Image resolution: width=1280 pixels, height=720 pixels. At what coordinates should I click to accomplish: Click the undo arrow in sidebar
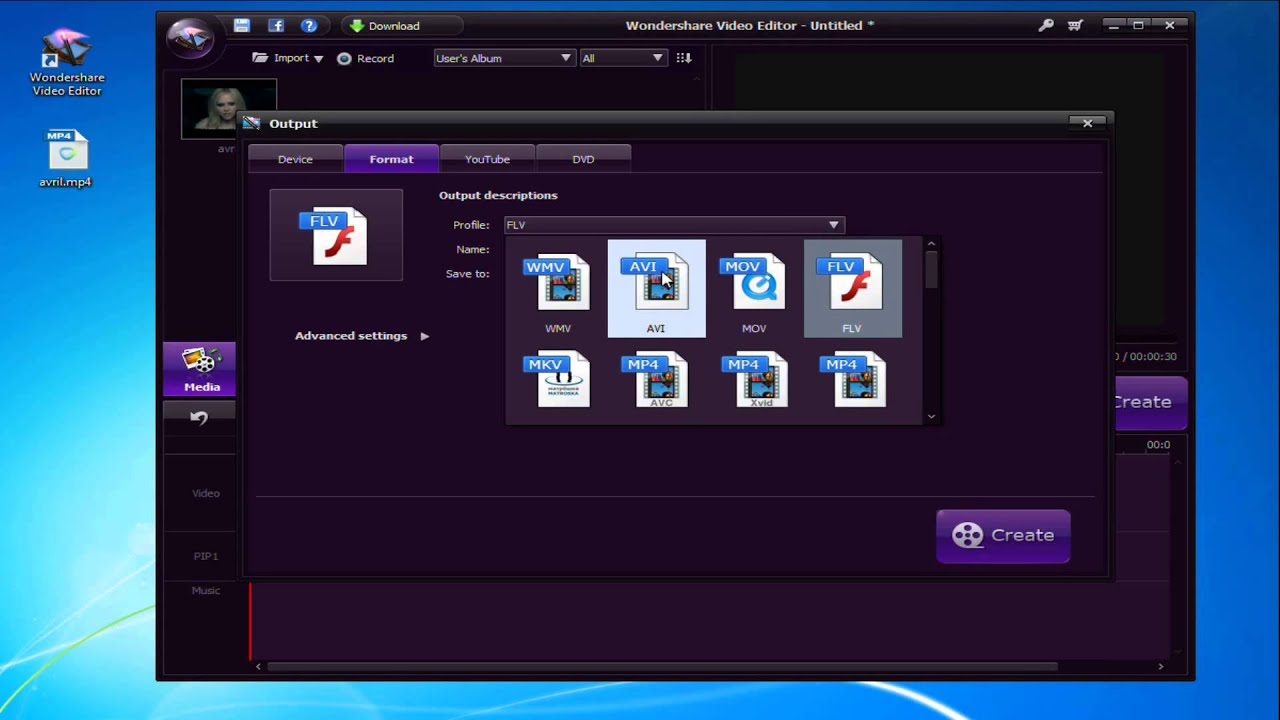pos(199,418)
